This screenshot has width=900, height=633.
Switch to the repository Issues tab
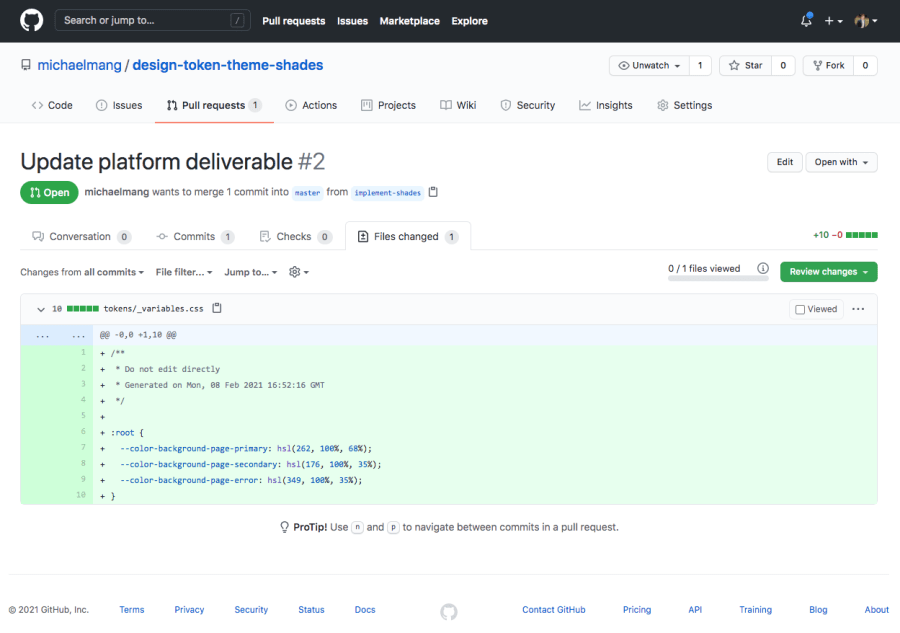(119, 105)
